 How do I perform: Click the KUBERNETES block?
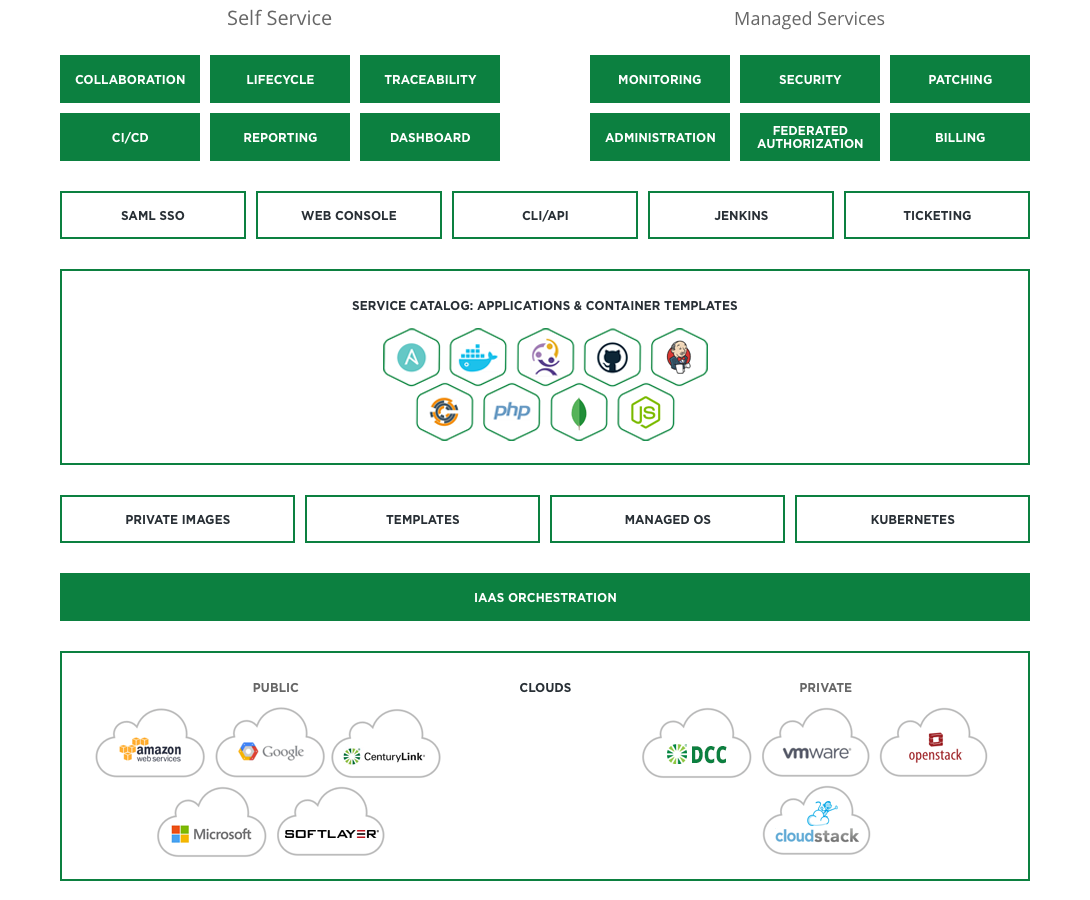[x=912, y=519]
